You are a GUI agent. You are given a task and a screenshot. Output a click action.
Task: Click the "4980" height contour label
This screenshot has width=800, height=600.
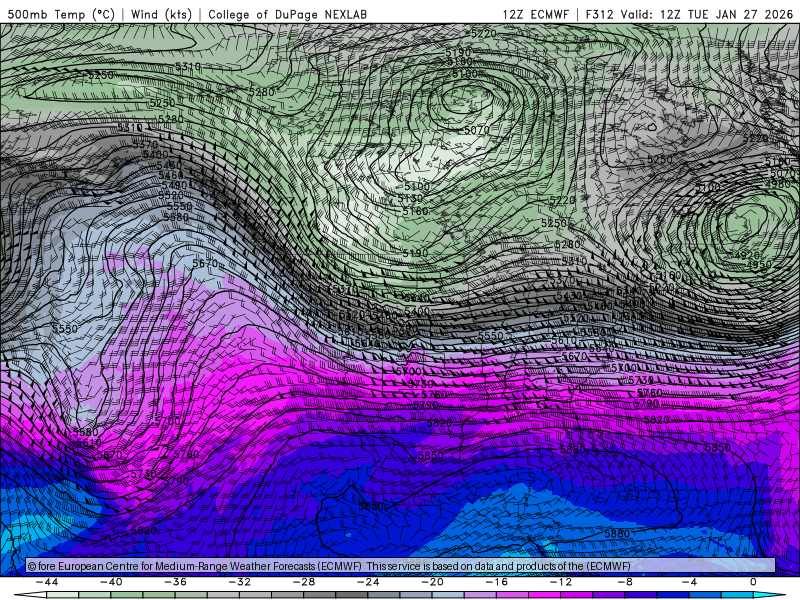779,184
